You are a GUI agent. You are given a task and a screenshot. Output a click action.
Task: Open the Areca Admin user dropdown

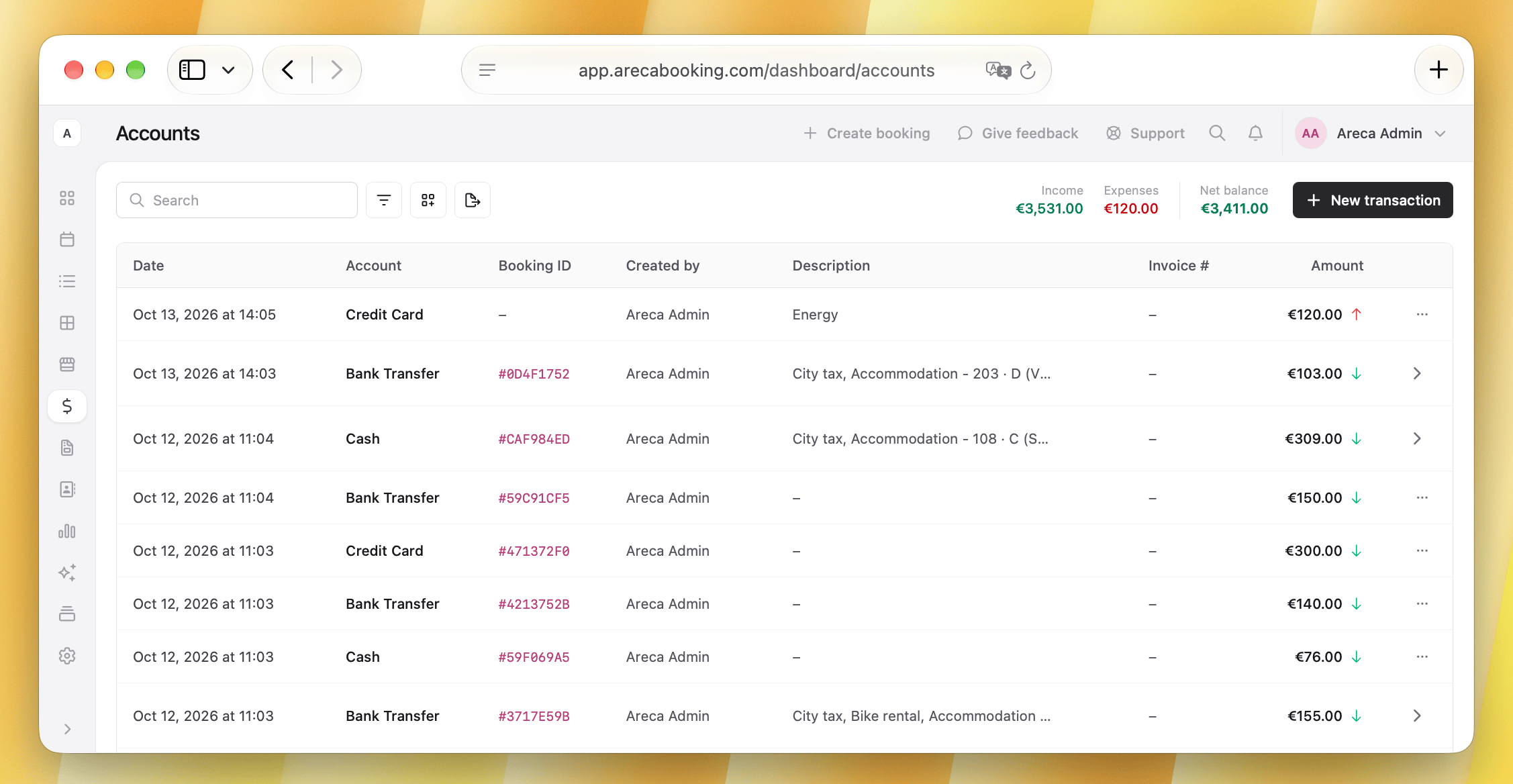tap(1371, 133)
